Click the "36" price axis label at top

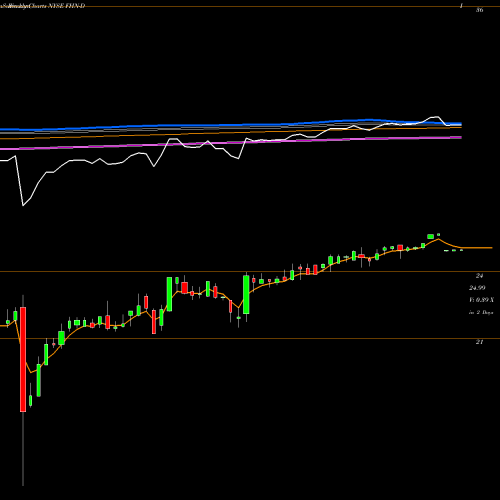479,10
